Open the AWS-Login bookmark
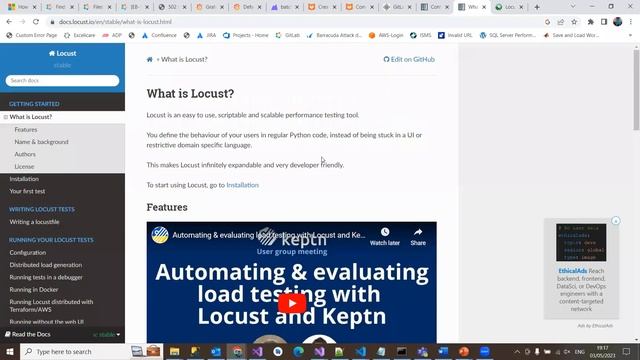The image size is (640, 360). click(x=386, y=36)
